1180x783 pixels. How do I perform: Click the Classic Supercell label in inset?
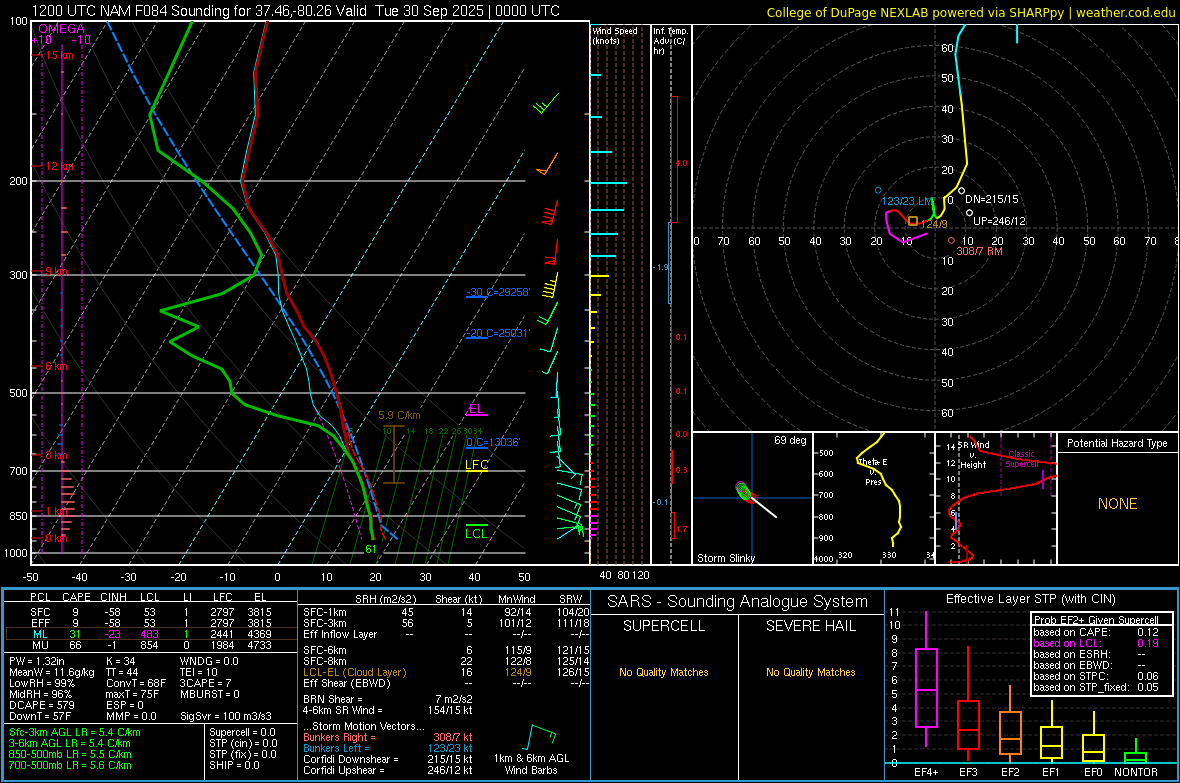(1022, 459)
